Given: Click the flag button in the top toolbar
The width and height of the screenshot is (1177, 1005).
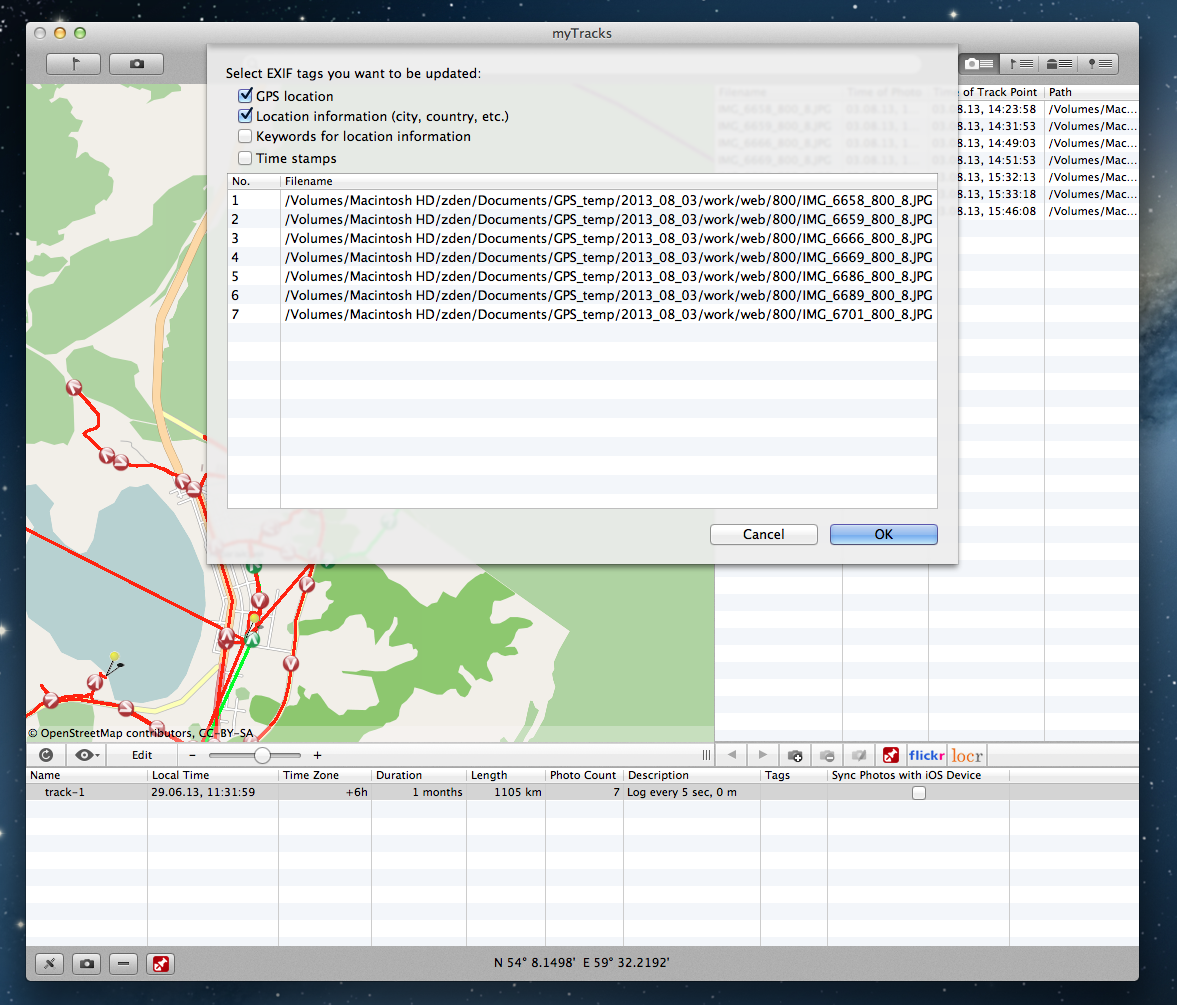Looking at the screenshot, I should click(x=74, y=64).
